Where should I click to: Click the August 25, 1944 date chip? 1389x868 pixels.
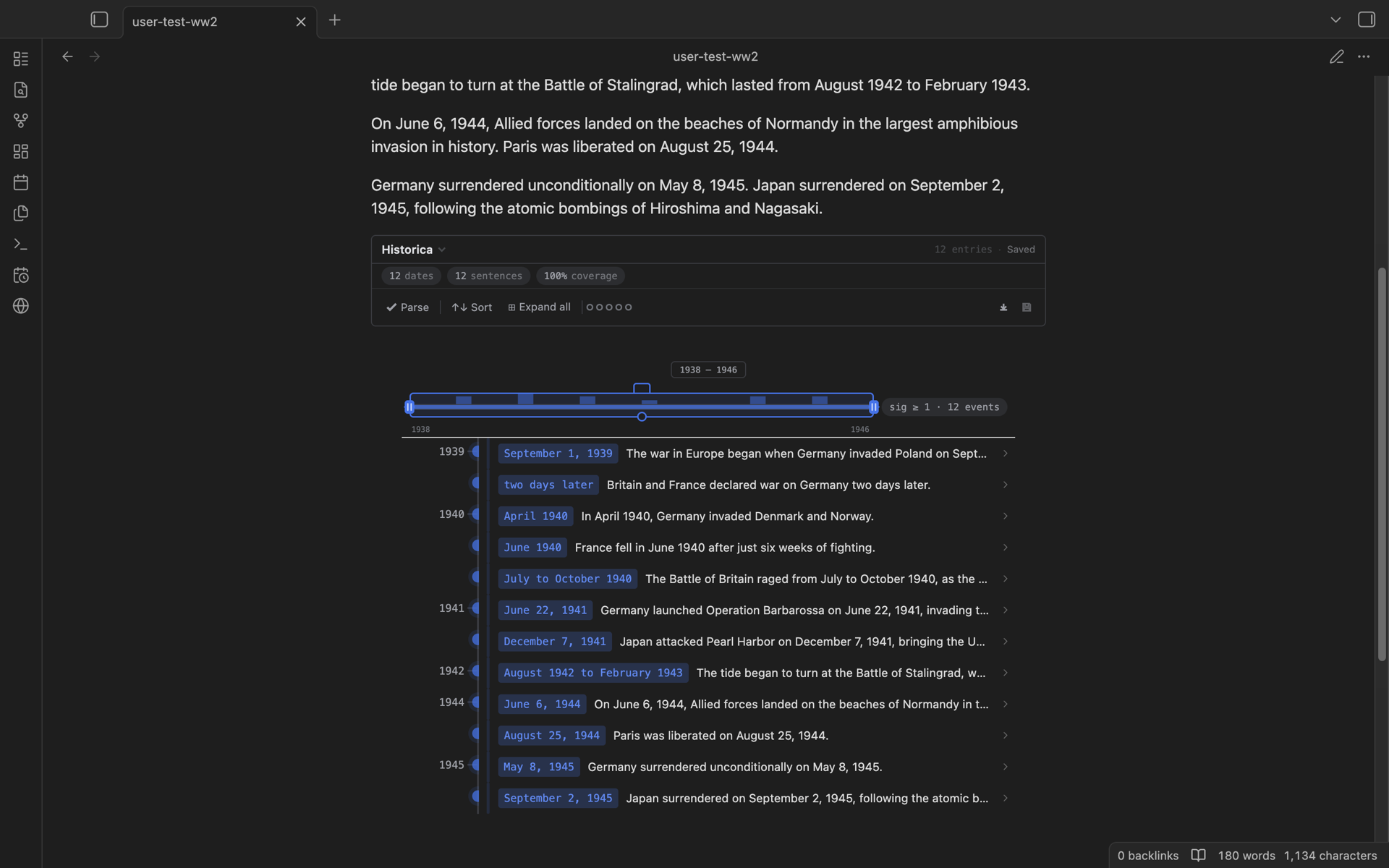[x=551, y=736]
